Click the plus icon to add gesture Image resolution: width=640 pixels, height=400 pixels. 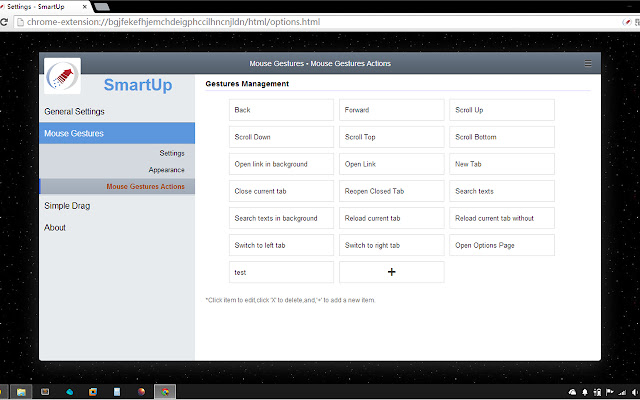click(x=391, y=272)
